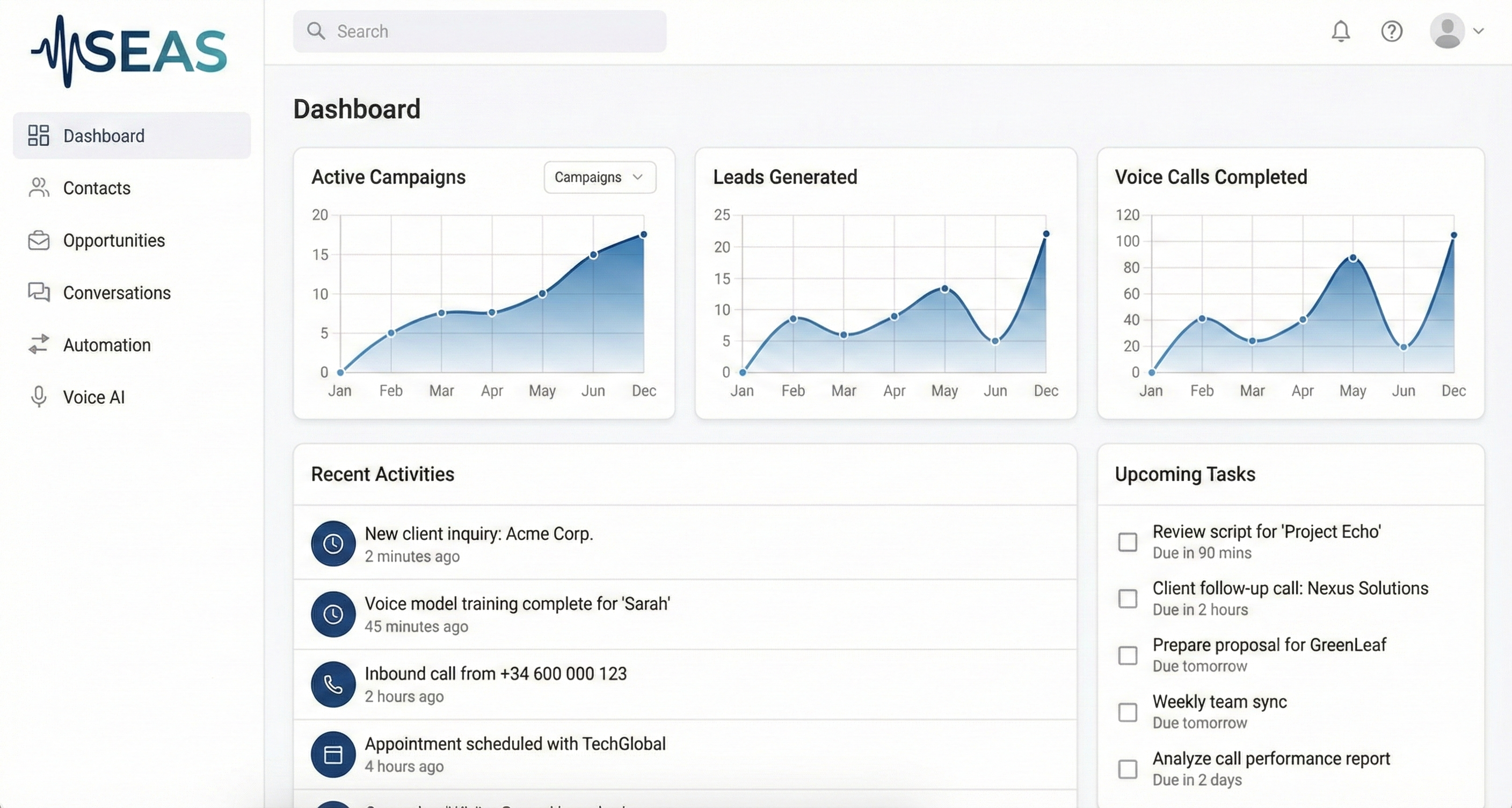Open the Campaigns dropdown in Active Campaigns
Viewport: 1512px width, 808px height.
(599, 177)
